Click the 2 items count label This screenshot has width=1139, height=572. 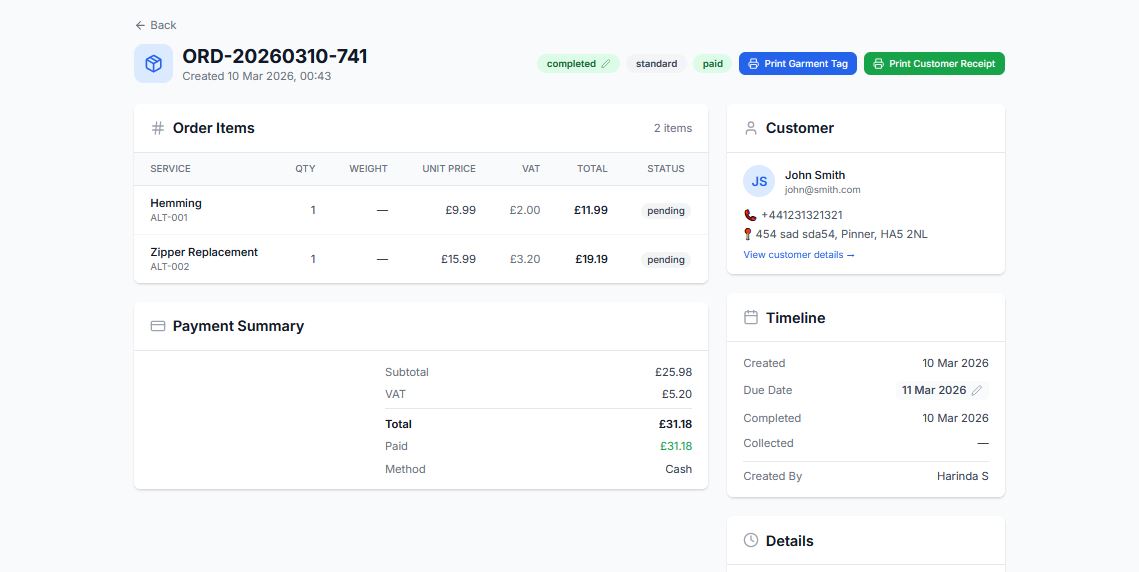(673, 128)
